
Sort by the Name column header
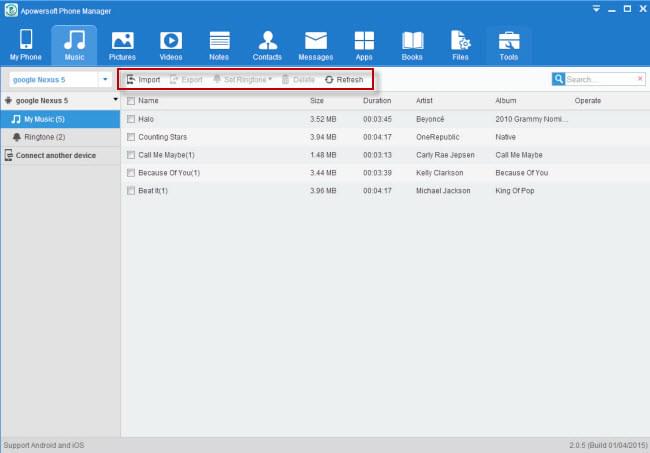pyautogui.click(x=148, y=101)
